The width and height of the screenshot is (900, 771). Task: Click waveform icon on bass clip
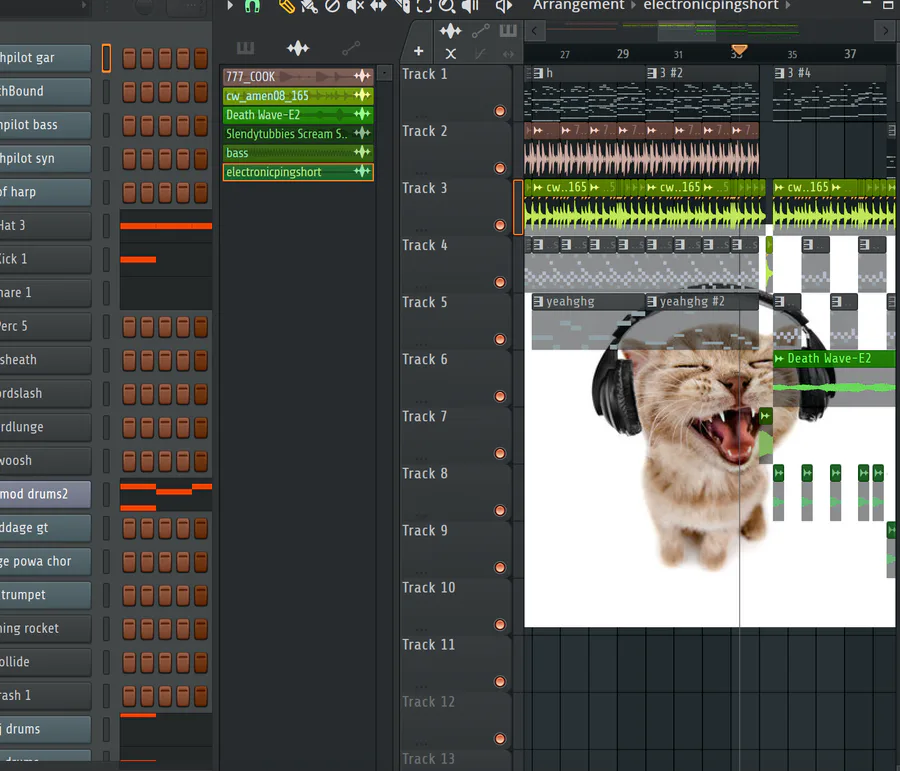point(362,152)
